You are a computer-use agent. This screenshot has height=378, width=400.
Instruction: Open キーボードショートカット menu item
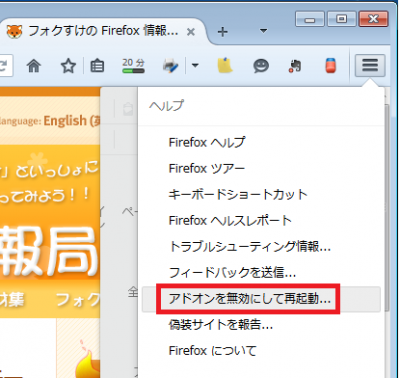click(x=261, y=194)
